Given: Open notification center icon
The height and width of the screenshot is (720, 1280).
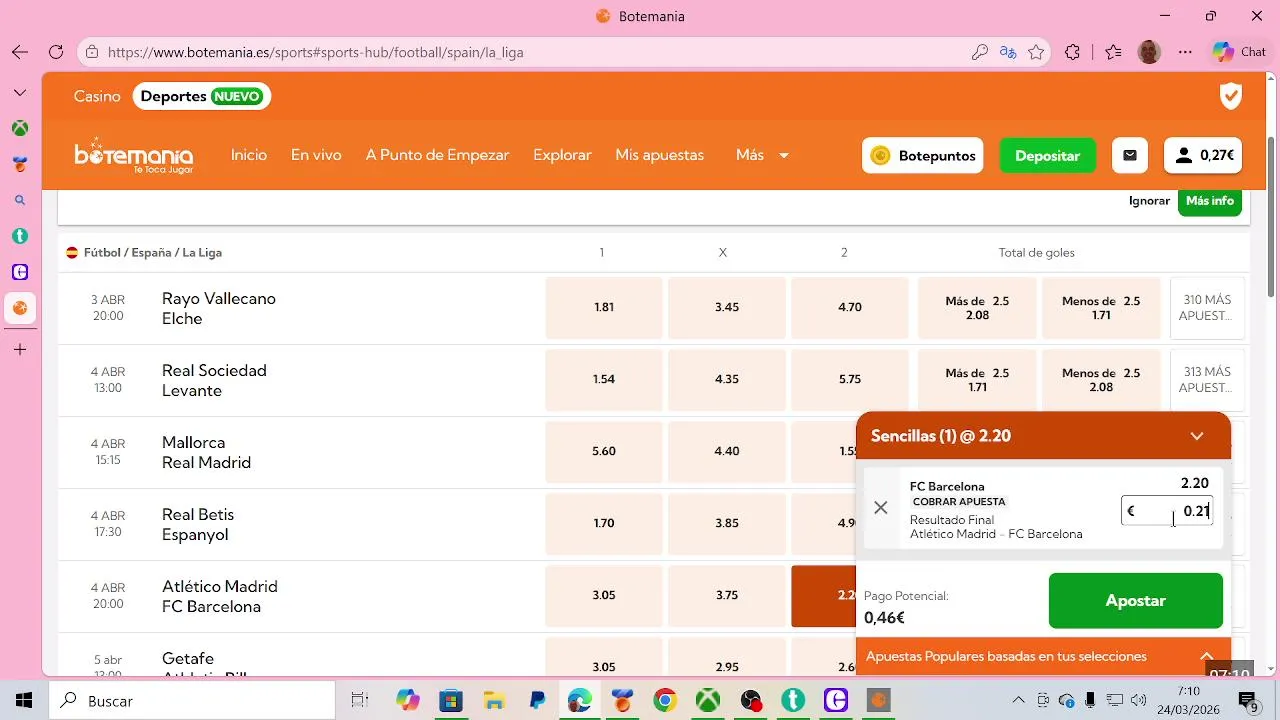Looking at the screenshot, I should 1247,701.
